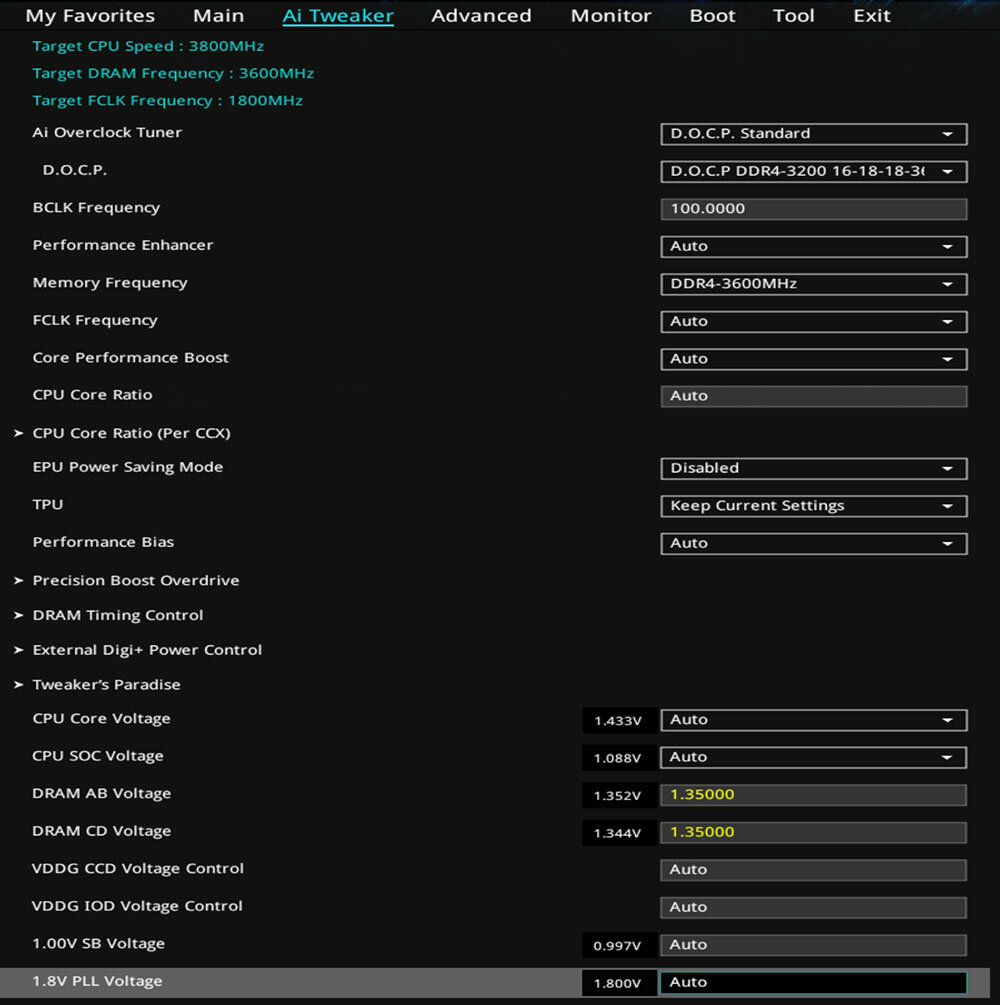Click the VDDG CCD Voltage Control field
This screenshot has height=1005, width=1000.
click(x=813, y=870)
